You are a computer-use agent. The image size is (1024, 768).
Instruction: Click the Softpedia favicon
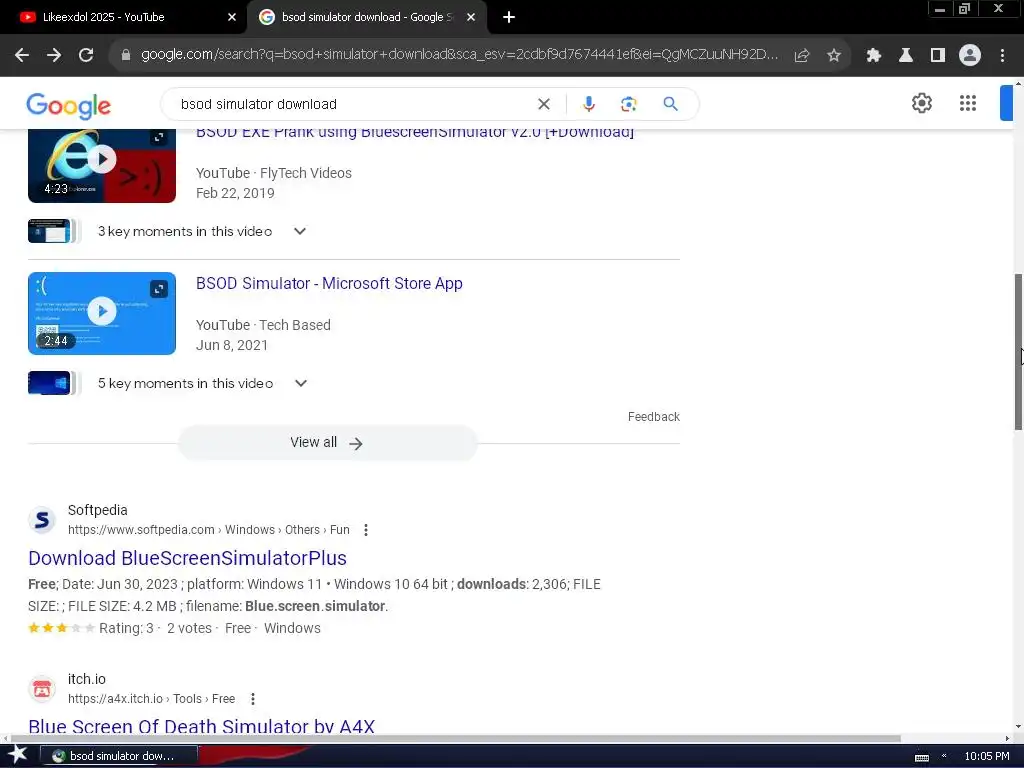42,520
